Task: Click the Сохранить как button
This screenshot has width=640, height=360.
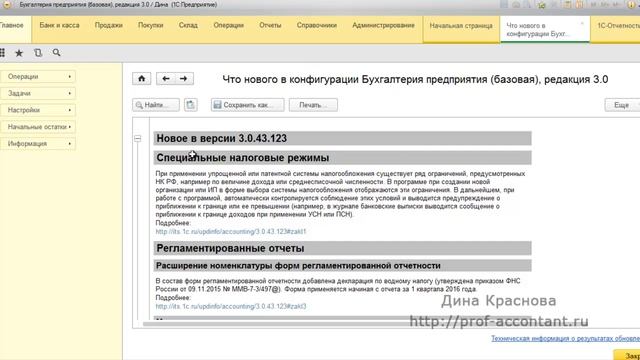Action: click(247, 105)
